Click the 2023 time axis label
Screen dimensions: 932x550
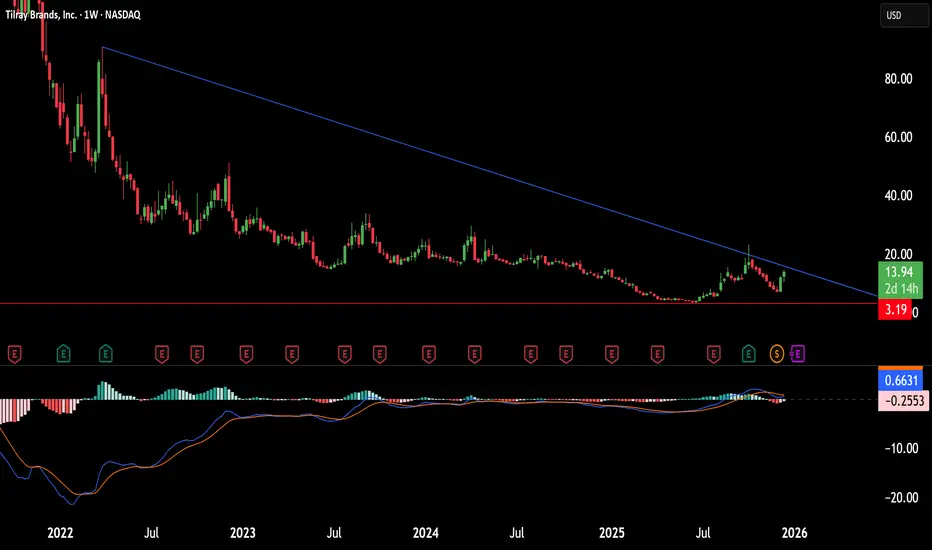[x=243, y=533]
